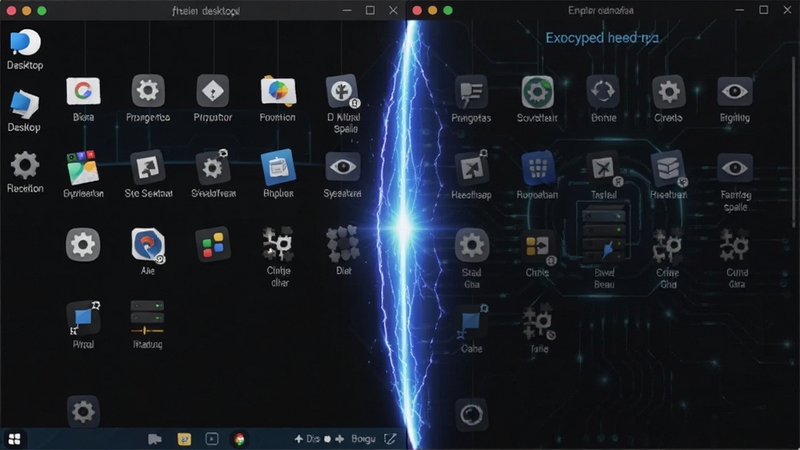This screenshot has width=800, height=450.
Task: Open the Taile gears icon
Action: pyautogui.click(x=539, y=322)
